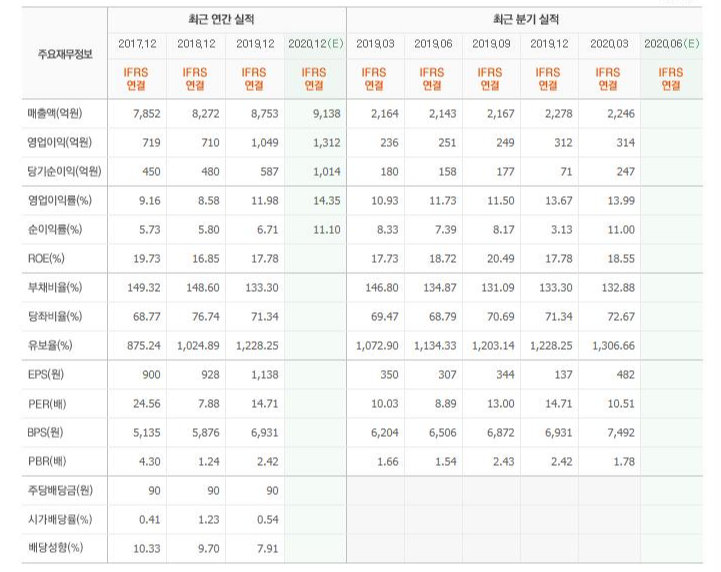Image resolution: width=721 pixels, height=572 pixels.
Task: Select the 9,138 estimated sales value
Action: (x=326, y=114)
